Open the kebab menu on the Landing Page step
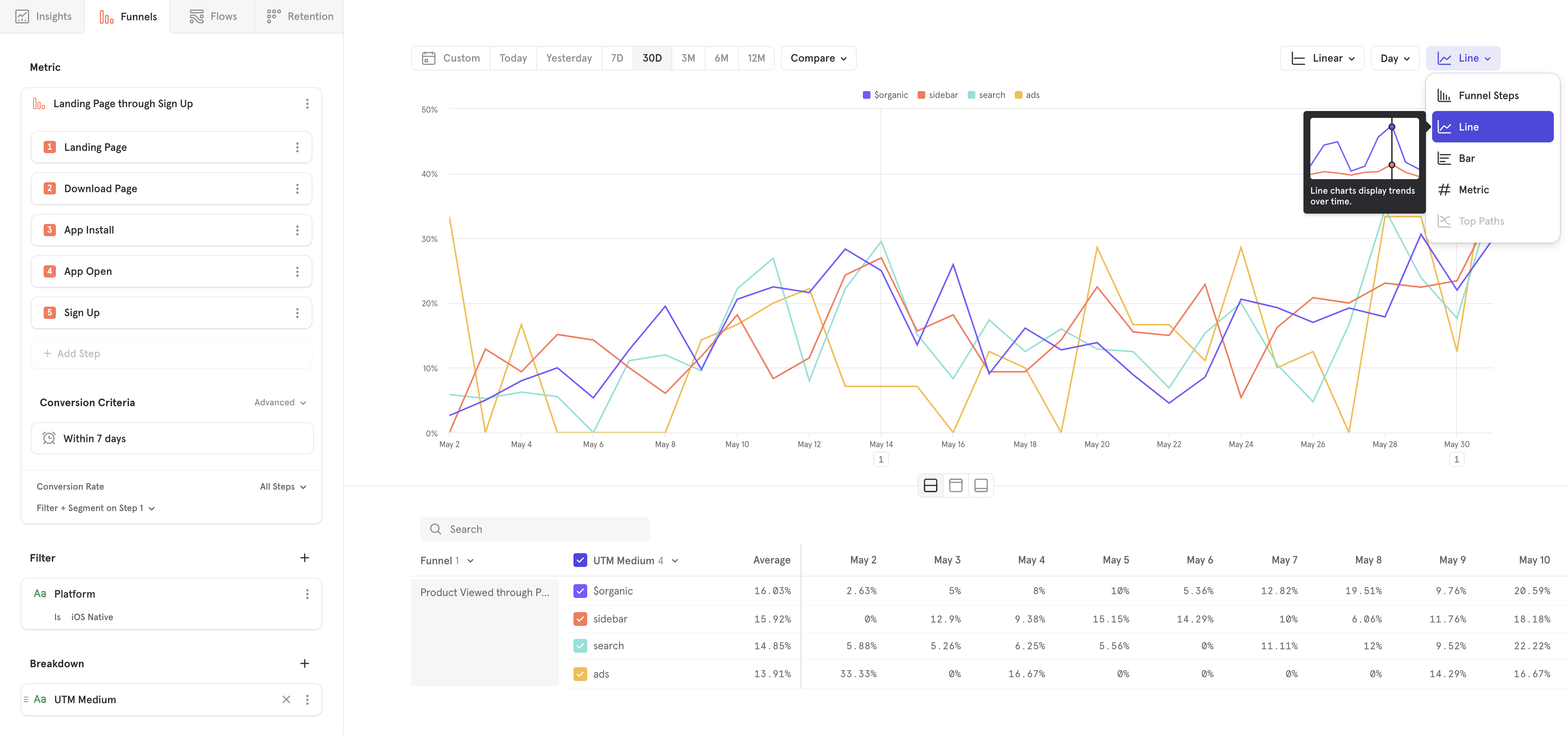Screen dimensions: 1568x735 pyautogui.click(x=298, y=147)
